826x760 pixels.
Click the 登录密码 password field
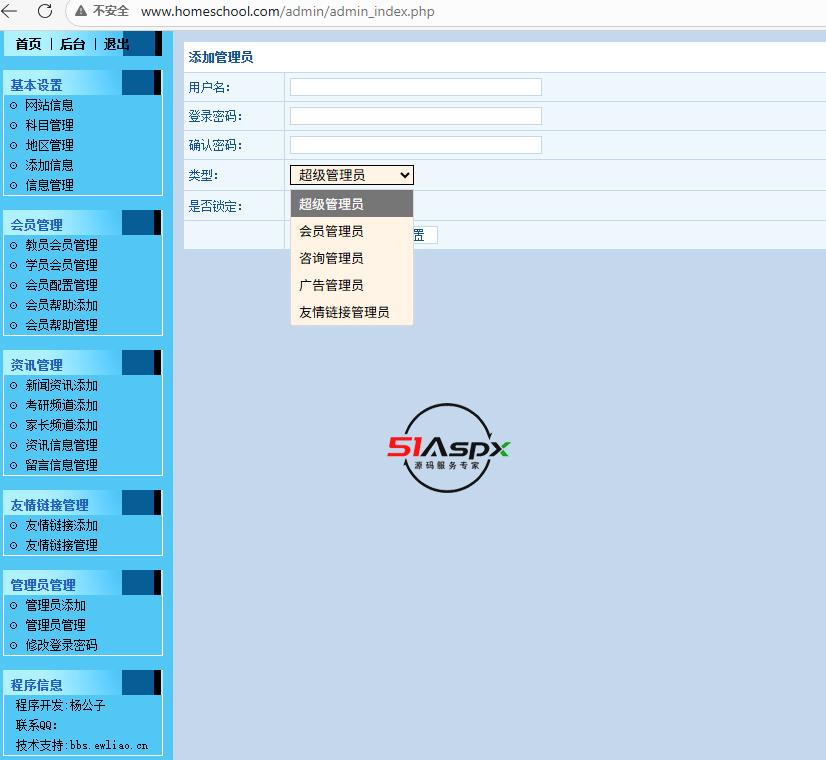click(x=416, y=116)
